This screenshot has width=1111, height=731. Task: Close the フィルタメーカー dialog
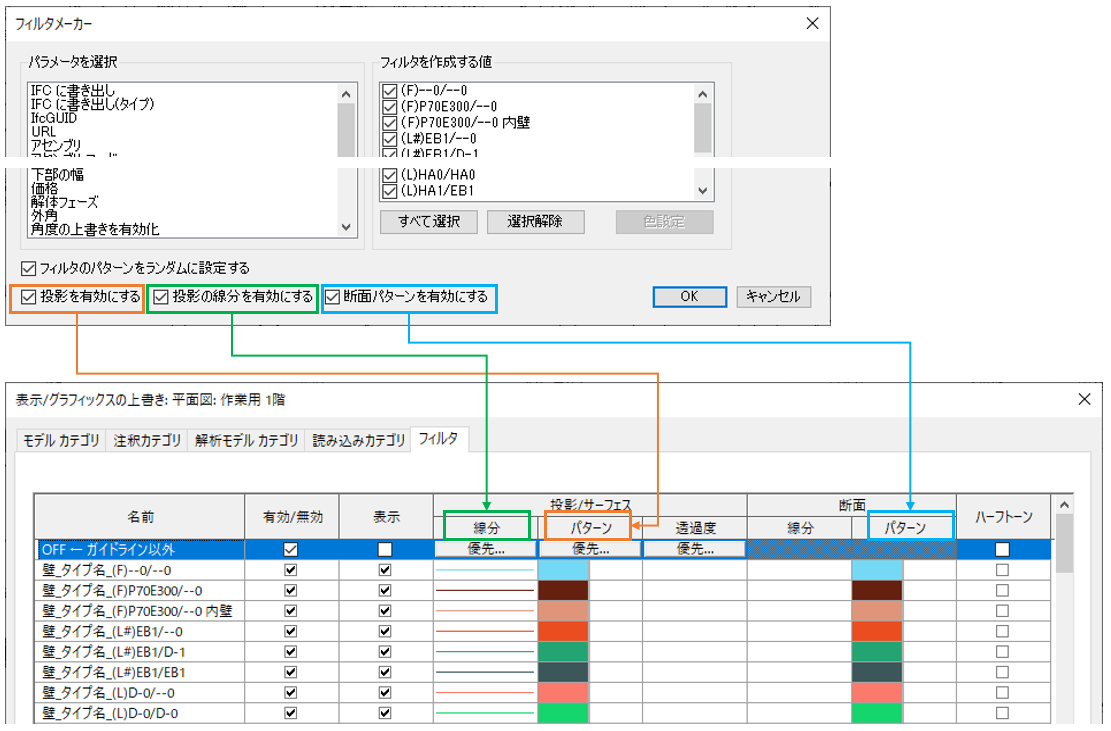[x=812, y=23]
